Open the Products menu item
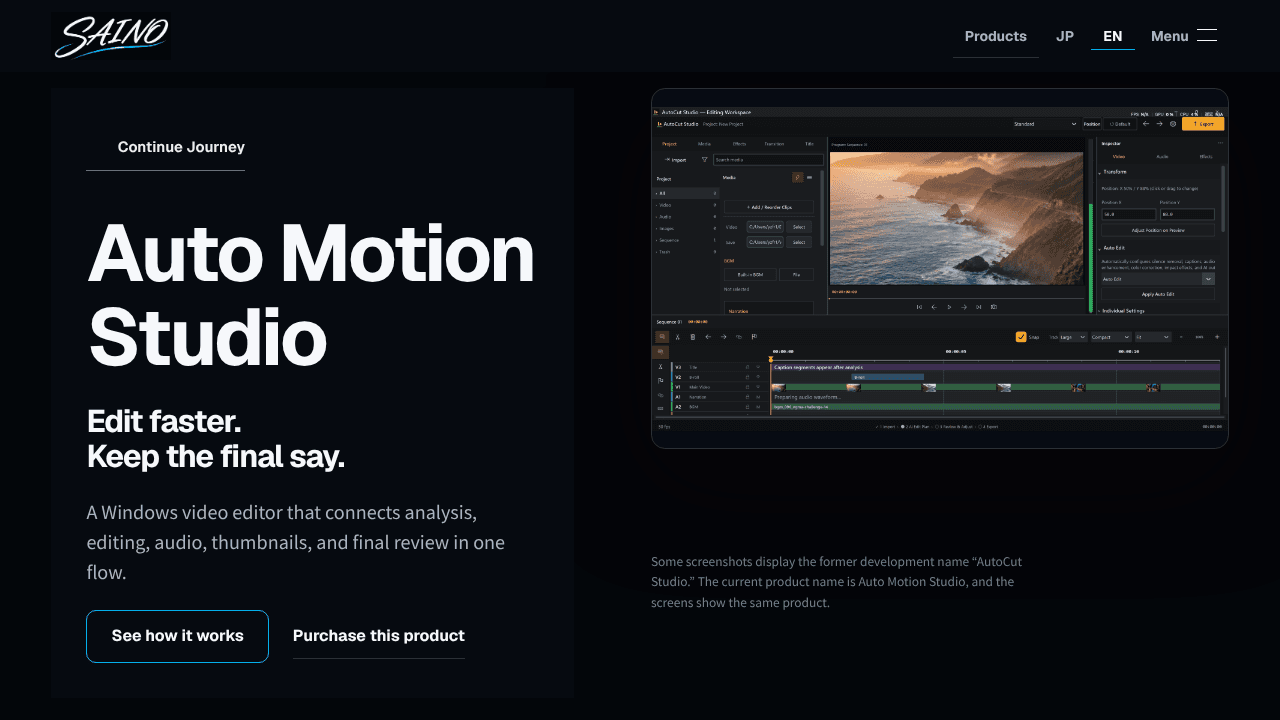Screen dimensions: 1280x720 (995, 36)
